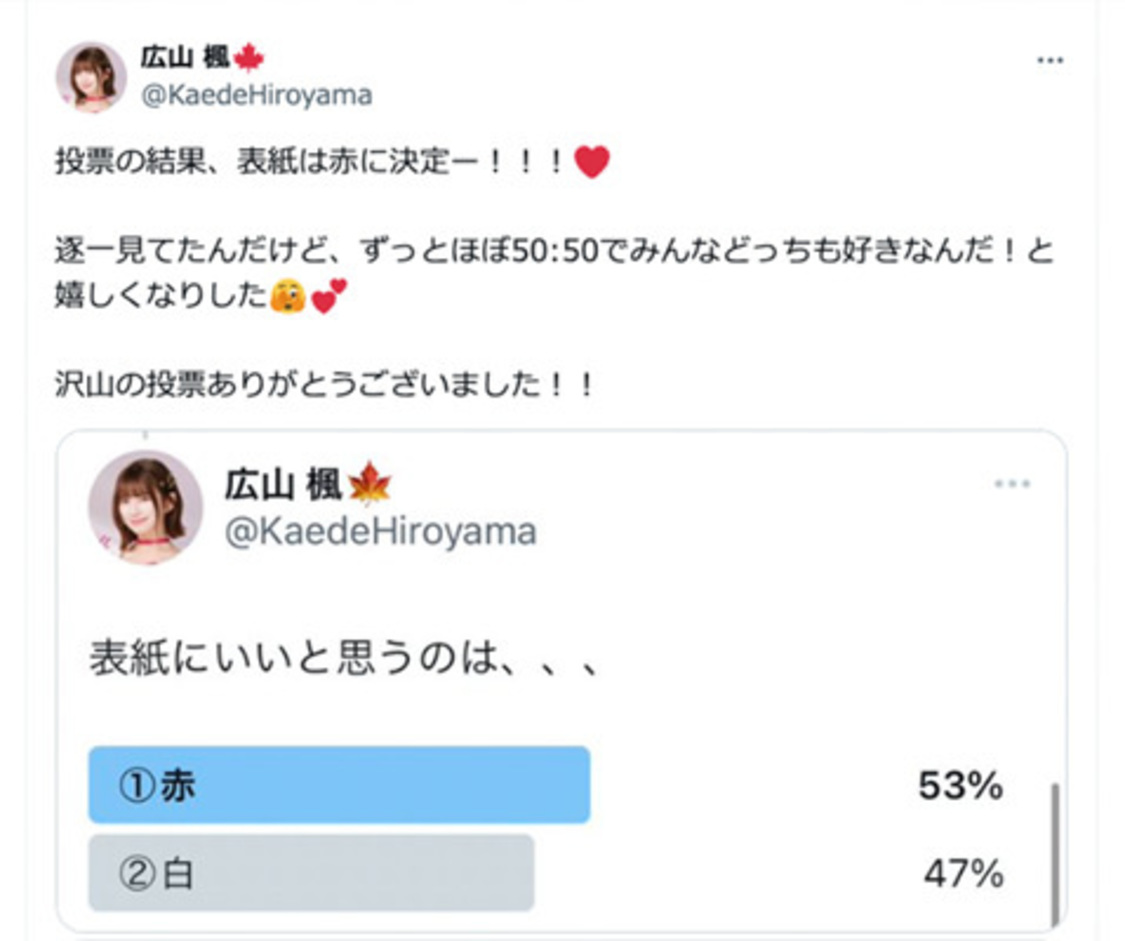Click the line 沢山の投票ありがとうございました

click(x=325, y=386)
